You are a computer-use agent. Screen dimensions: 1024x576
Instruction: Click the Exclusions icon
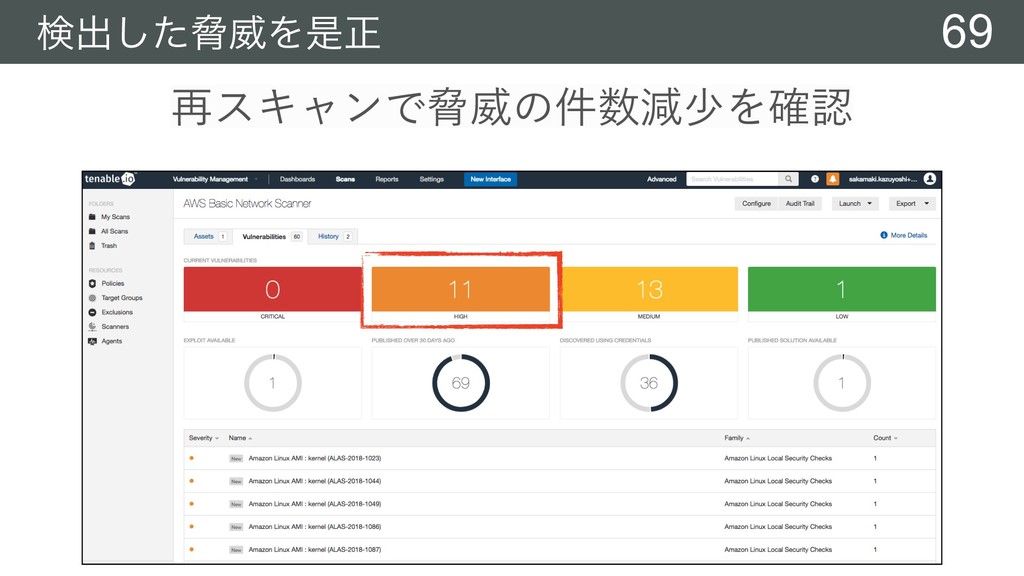click(92, 312)
